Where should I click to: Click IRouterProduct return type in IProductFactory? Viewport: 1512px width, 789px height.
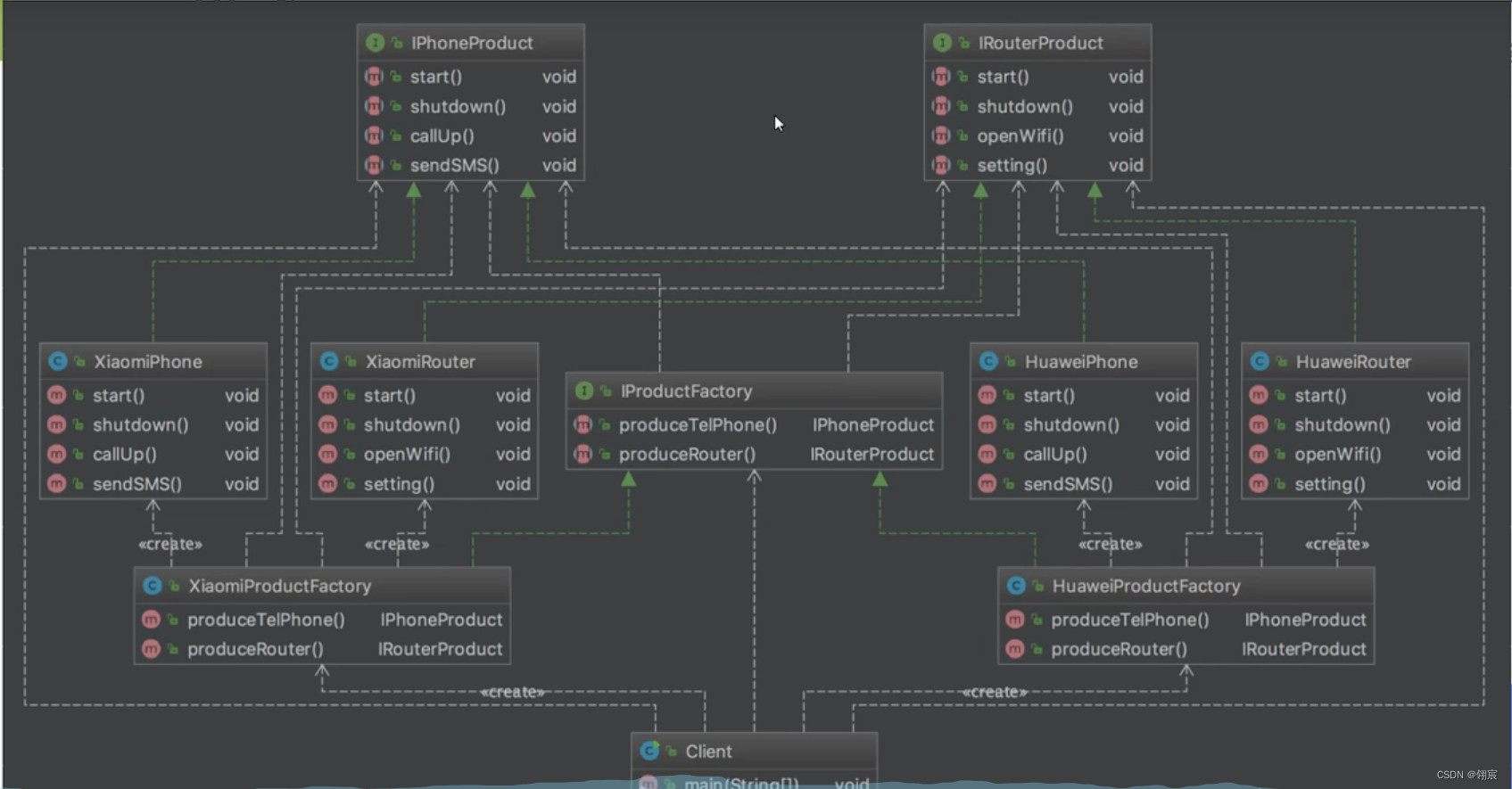(872, 454)
